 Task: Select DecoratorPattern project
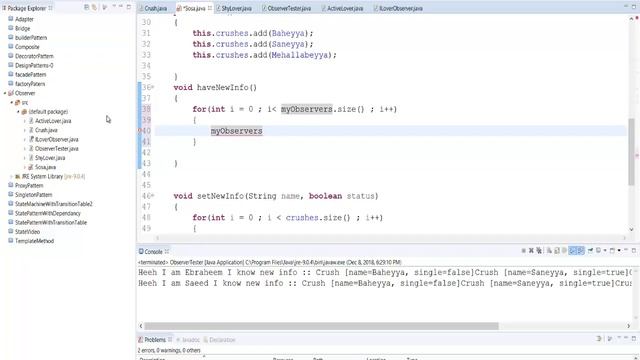coord(34,56)
